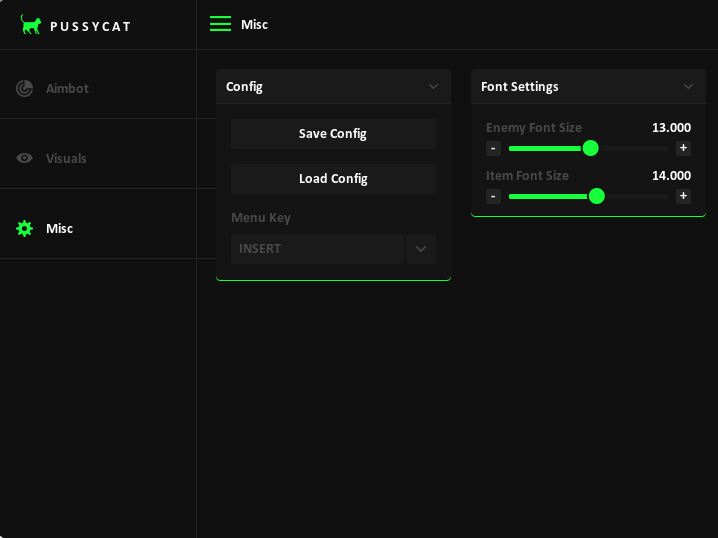The width and height of the screenshot is (718, 538).
Task: Click the hamburger menu icon
Action: pyautogui.click(x=220, y=24)
